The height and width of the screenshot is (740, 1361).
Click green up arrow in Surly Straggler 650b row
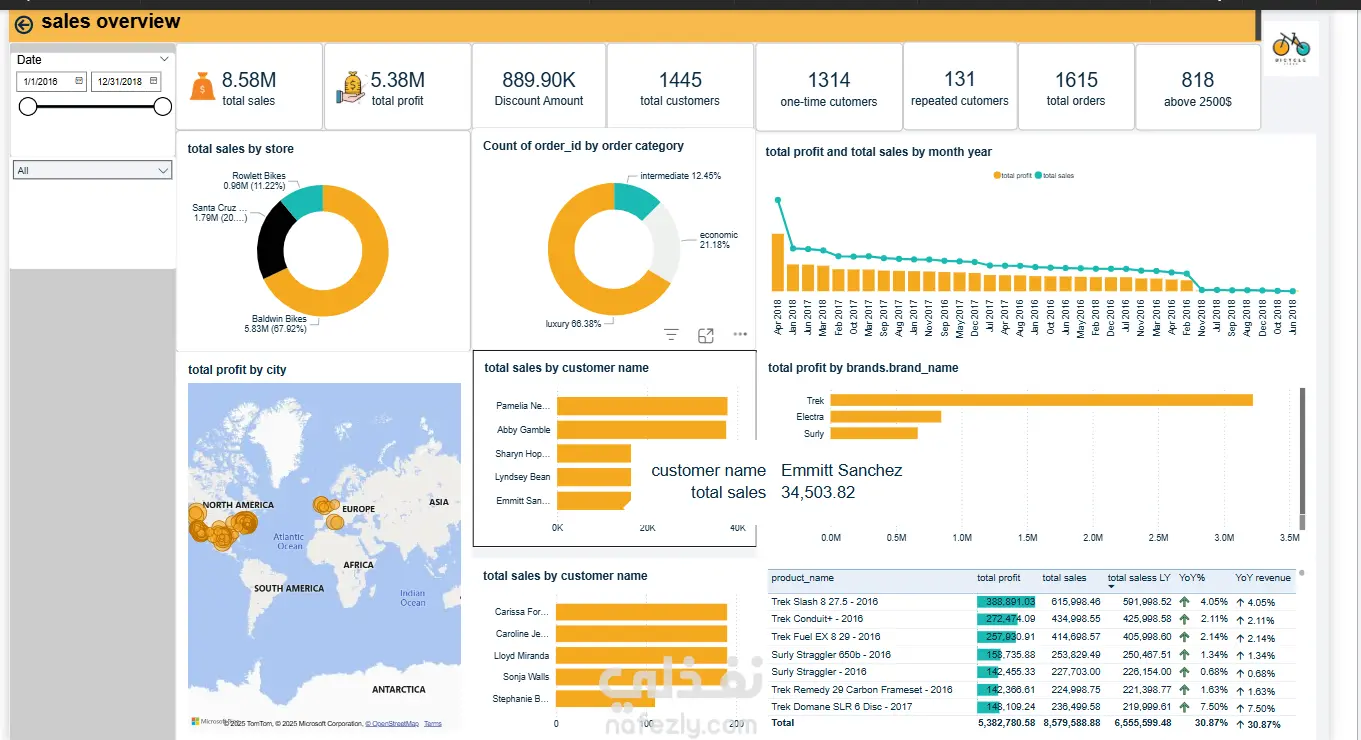1184,655
